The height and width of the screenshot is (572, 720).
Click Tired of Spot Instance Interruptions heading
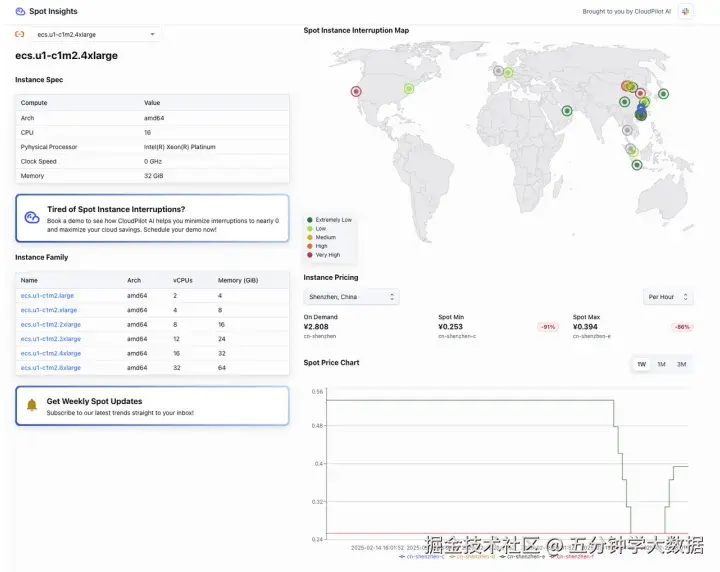point(116,209)
